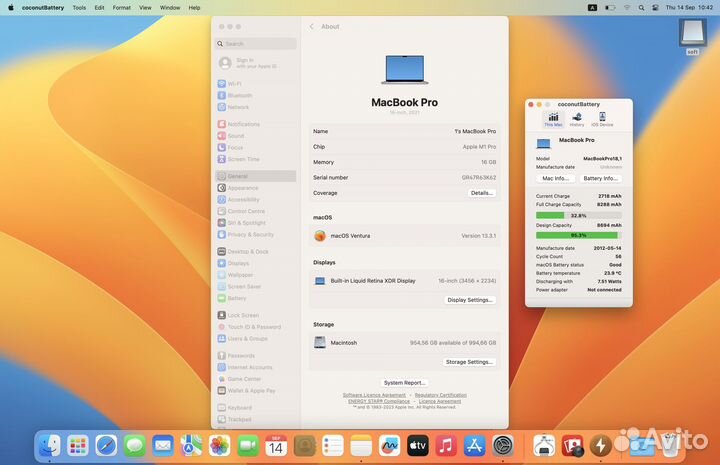This screenshot has height=465, width=720.
Task: Open Calendar from the Dock
Action: (x=276, y=445)
